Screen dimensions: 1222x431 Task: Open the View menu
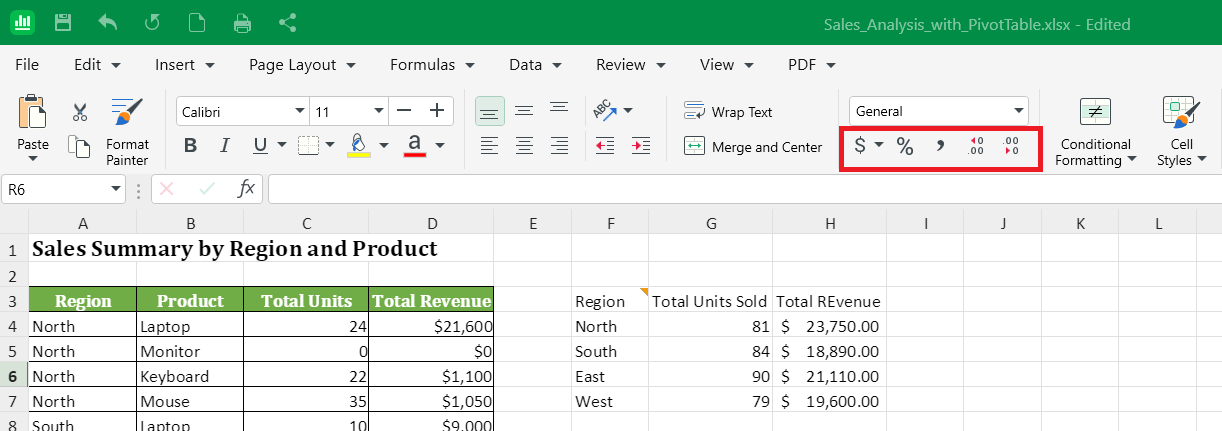[x=727, y=64]
